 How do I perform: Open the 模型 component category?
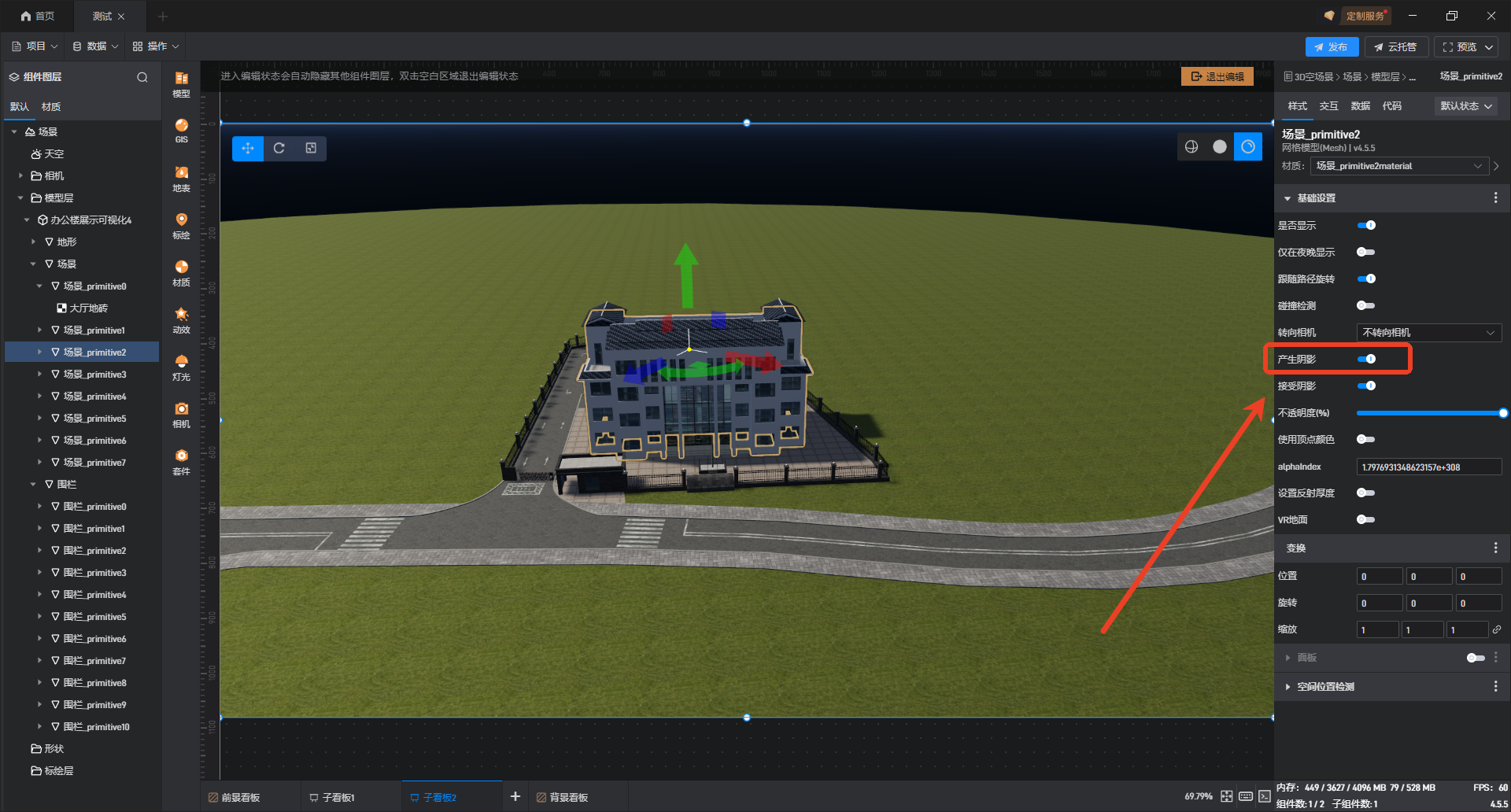[181, 84]
